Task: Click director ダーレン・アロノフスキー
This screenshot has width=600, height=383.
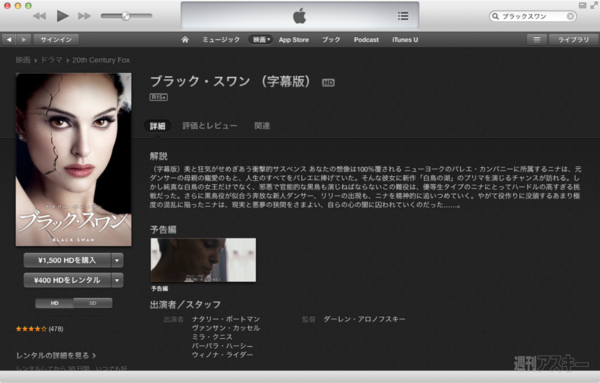Action: [364, 319]
